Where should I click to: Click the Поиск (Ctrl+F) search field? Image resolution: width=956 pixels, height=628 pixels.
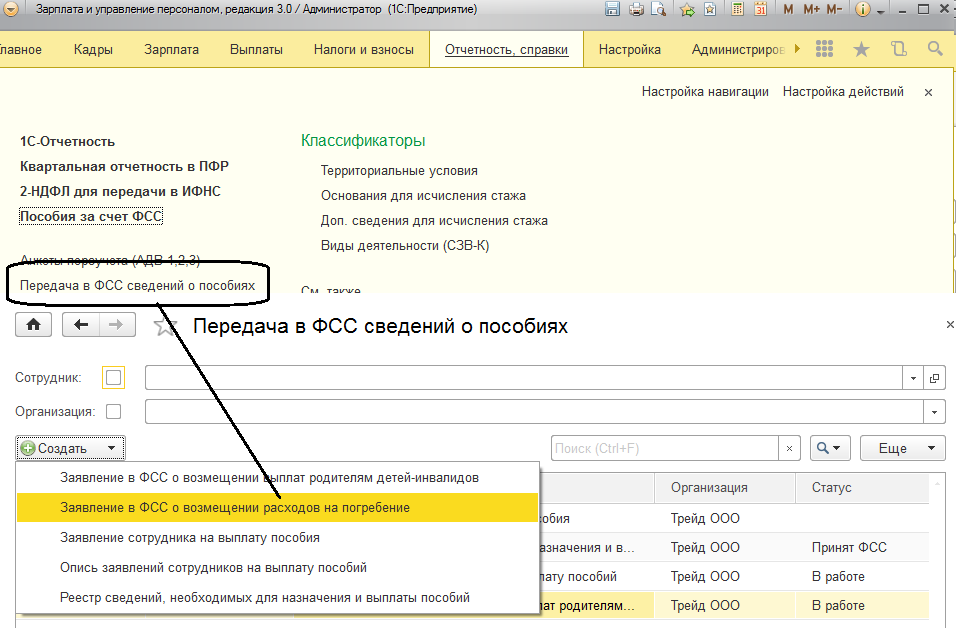665,449
